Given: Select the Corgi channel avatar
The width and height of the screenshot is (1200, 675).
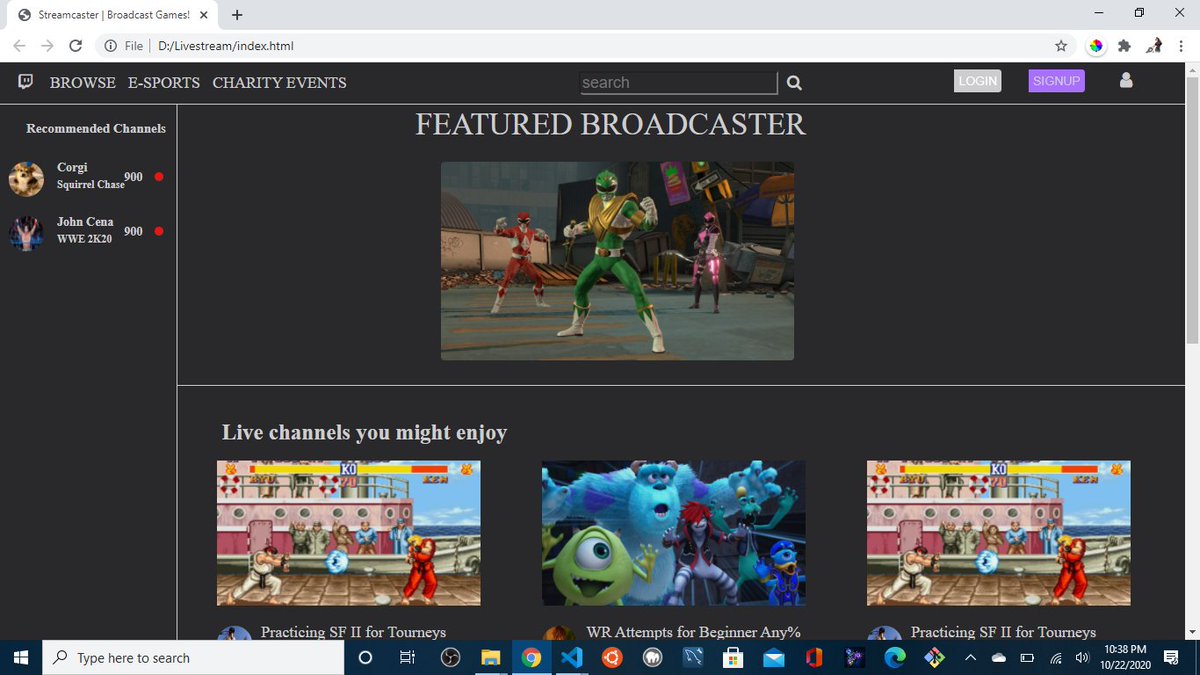Looking at the screenshot, I should pyautogui.click(x=26, y=179).
